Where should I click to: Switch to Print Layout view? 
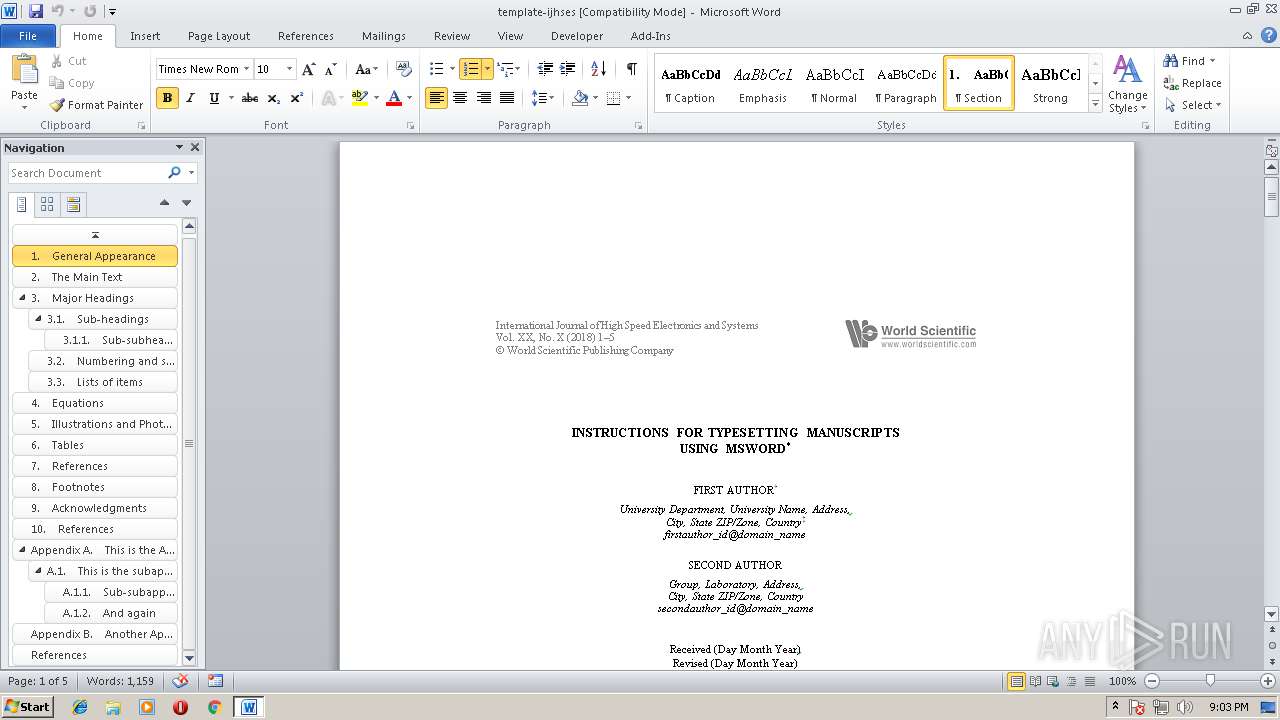[x=1016, y=681]
